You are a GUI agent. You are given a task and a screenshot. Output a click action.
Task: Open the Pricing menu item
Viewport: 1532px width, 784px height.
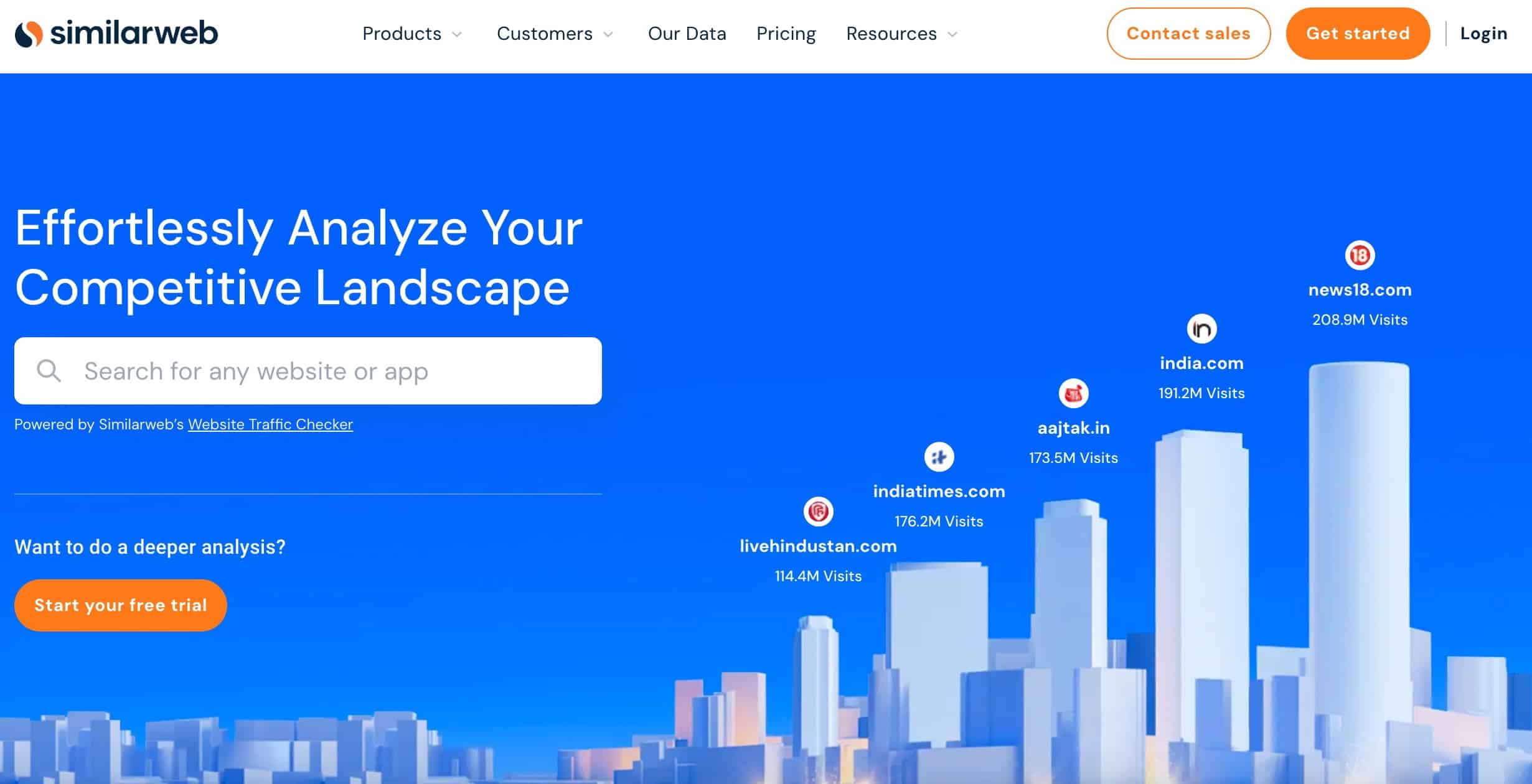[786, 33]
